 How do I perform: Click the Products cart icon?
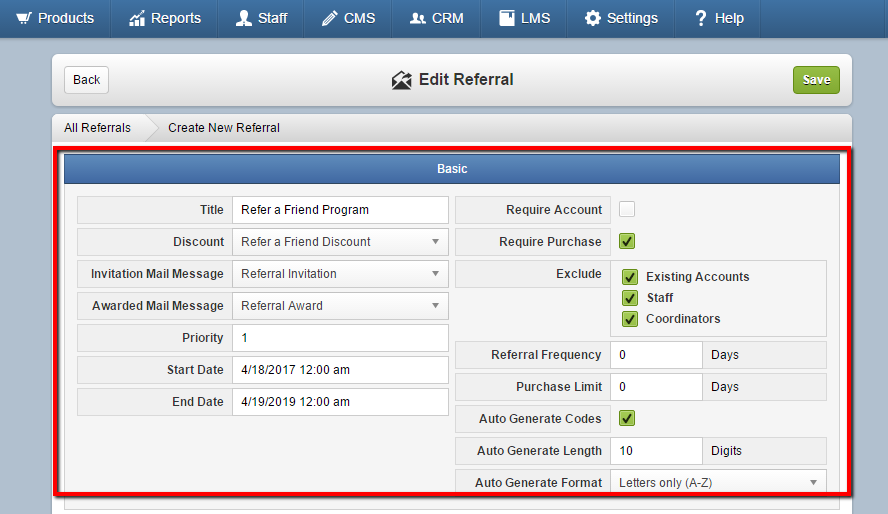click(x=24, y=18)
